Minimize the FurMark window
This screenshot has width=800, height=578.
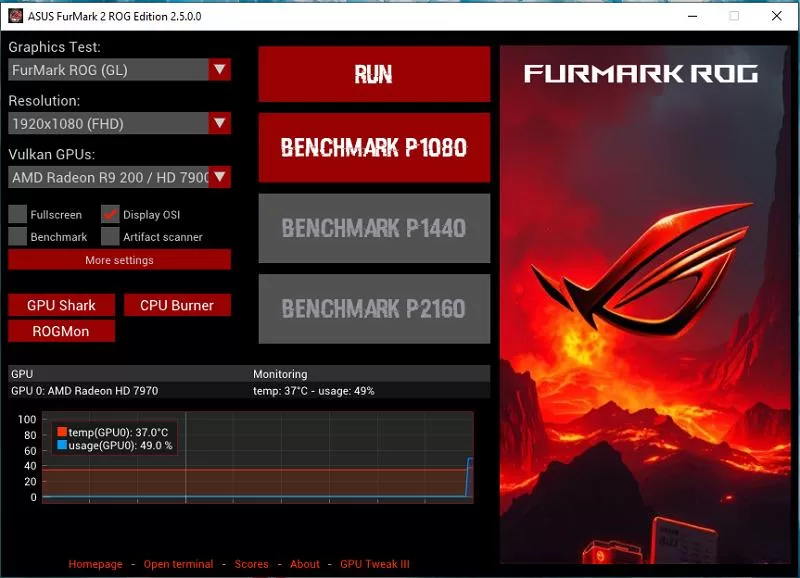[692, 16]
